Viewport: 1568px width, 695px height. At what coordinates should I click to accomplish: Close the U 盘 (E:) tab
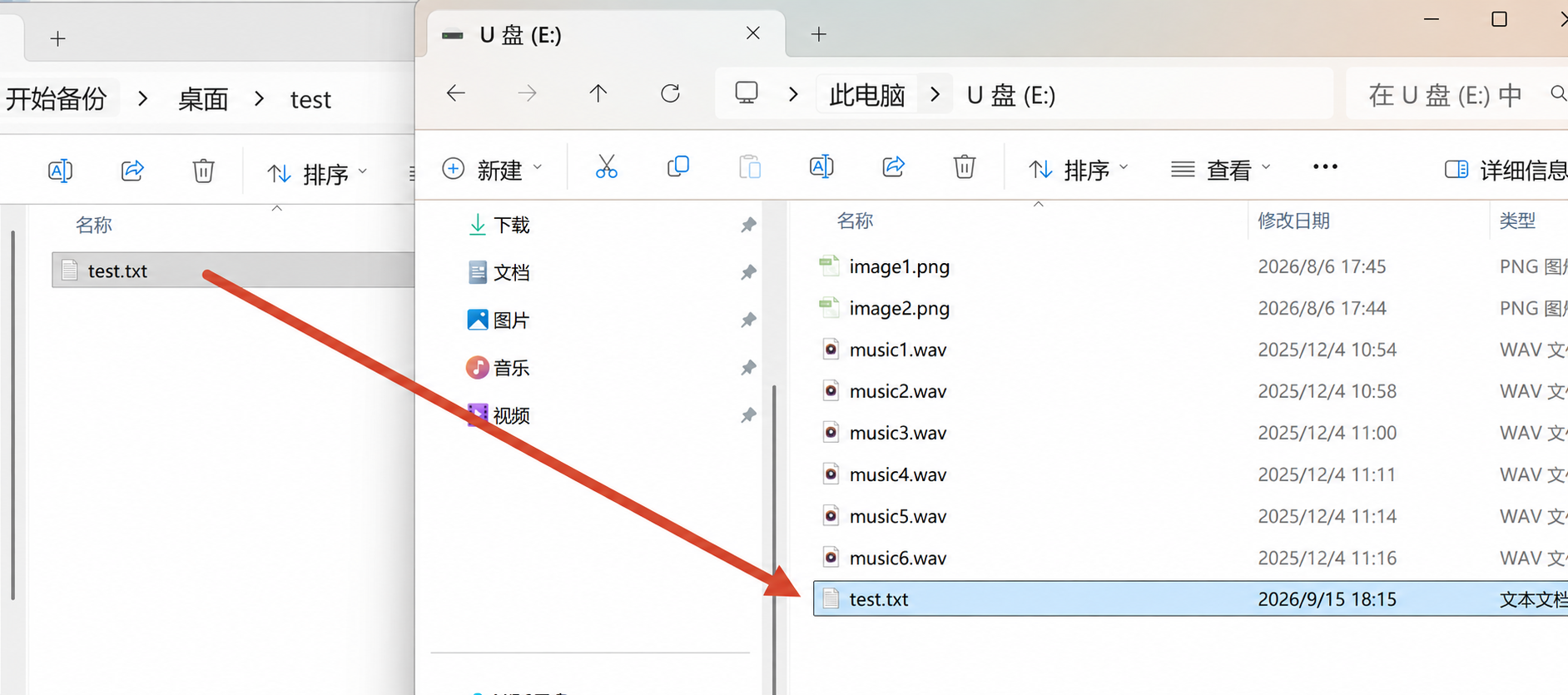753,33
